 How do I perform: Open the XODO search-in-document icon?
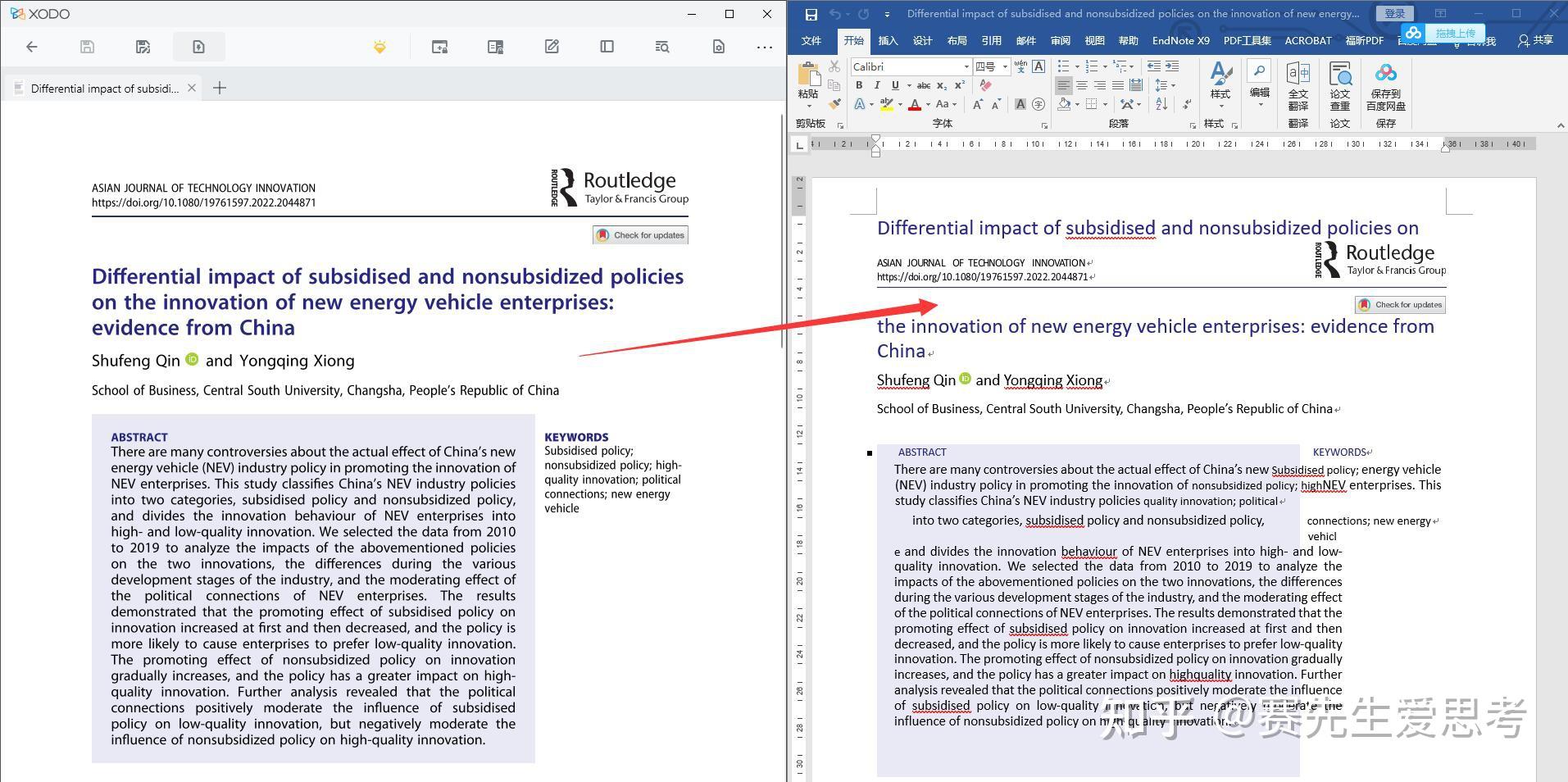tap(662, 47)
